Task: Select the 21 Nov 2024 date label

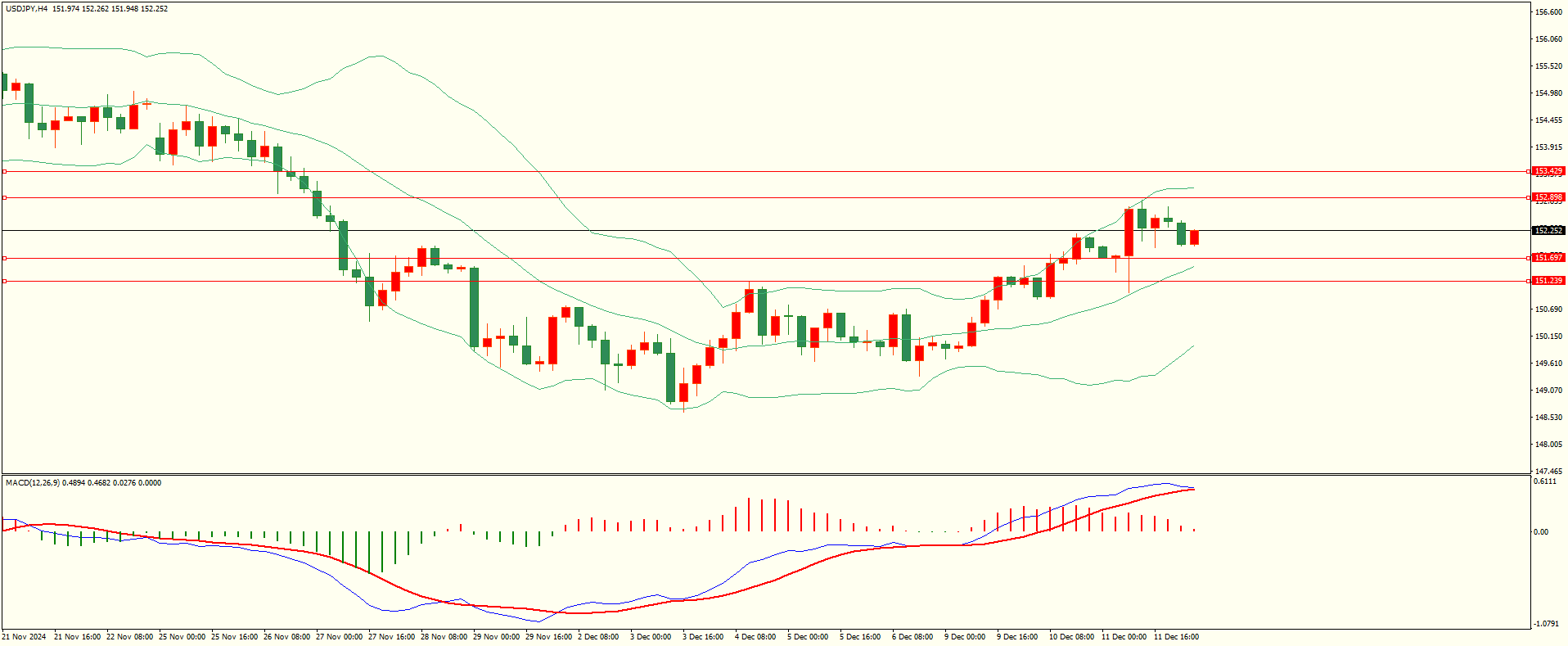Action: click(x=25, y=637)
